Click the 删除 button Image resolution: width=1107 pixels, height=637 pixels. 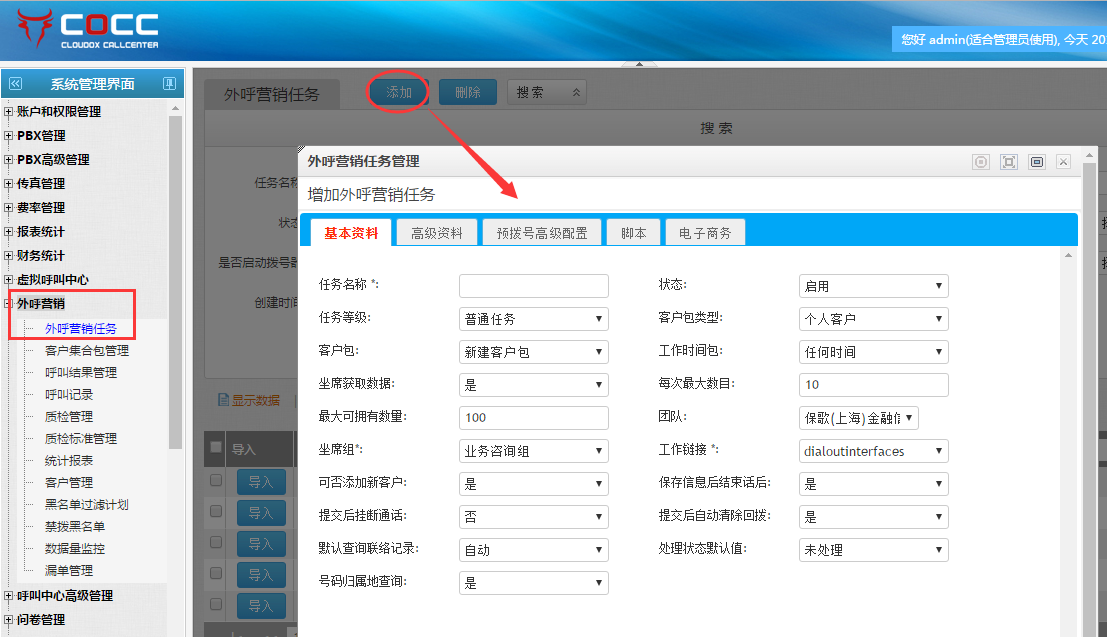tap(467, 92)
